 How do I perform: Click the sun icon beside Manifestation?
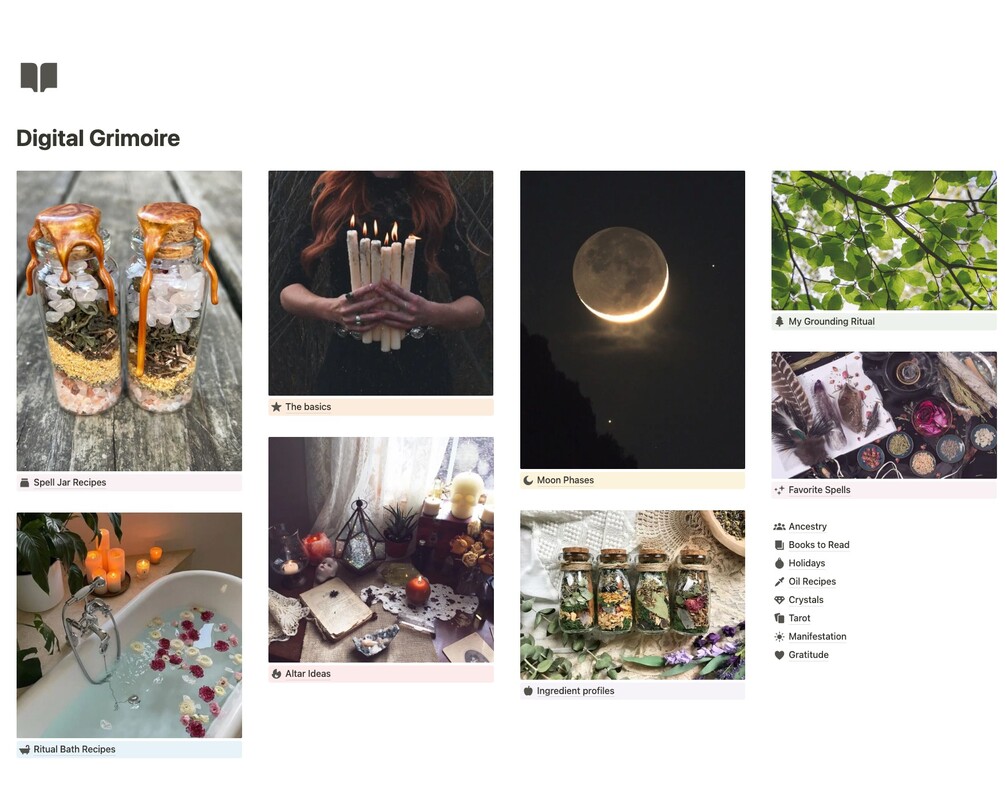click(x=779, y=637)
